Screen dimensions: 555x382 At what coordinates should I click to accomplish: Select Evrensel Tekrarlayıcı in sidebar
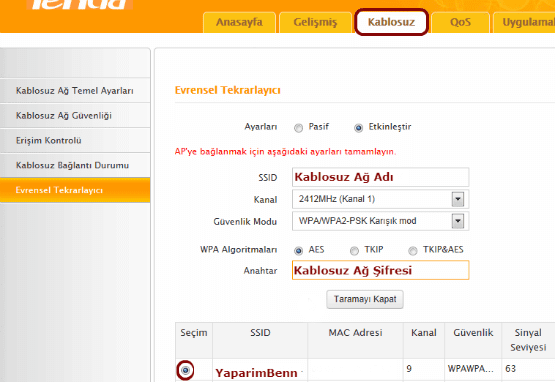(75, 190)
